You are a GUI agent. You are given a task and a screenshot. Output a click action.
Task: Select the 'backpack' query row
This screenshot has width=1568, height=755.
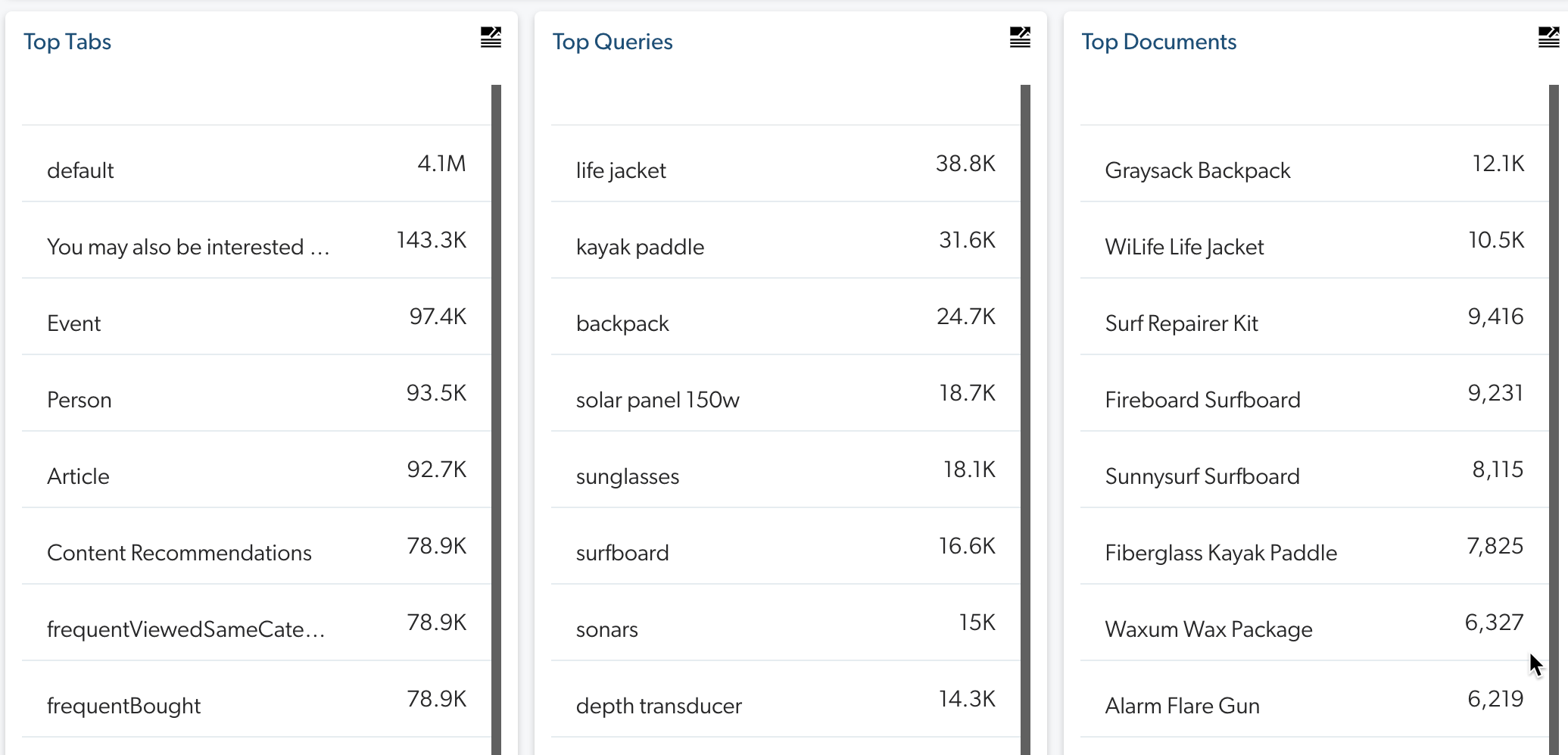(x=785, y=323)
